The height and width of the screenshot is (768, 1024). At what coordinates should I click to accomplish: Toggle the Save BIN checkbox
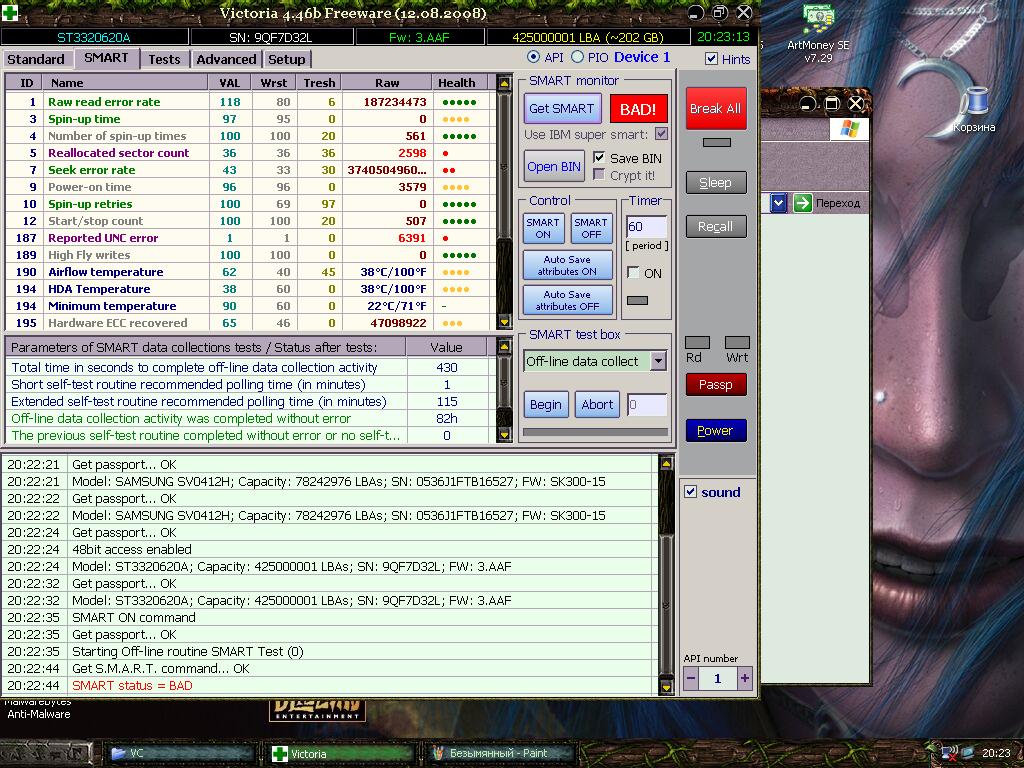pos(599,157)
